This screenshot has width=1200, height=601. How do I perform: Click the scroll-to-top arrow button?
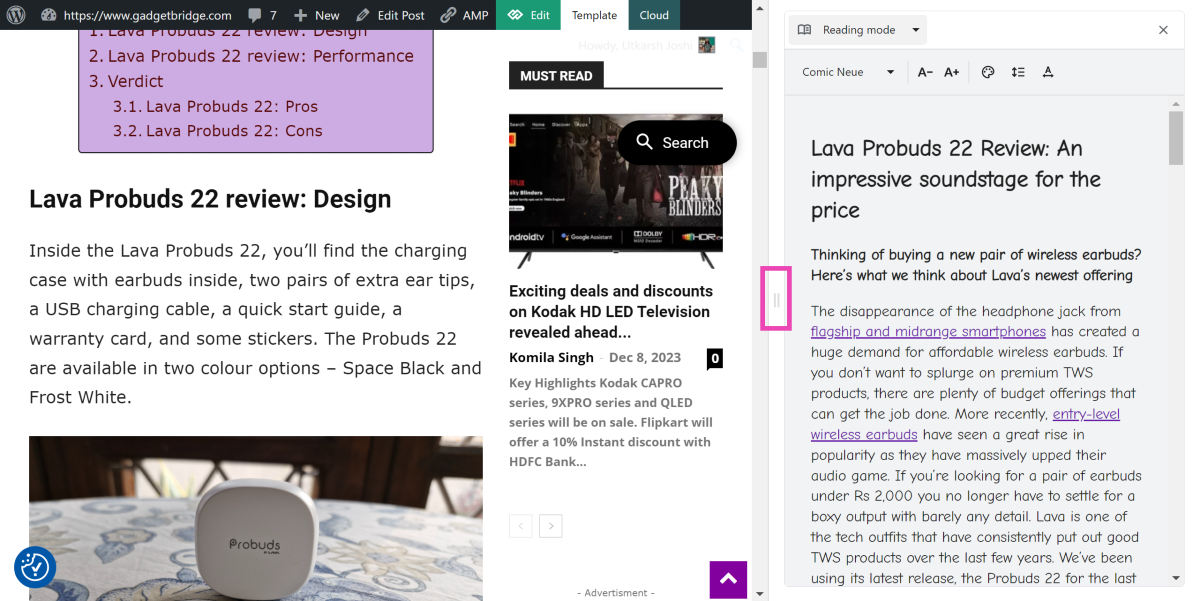click(x=728, y=579)
